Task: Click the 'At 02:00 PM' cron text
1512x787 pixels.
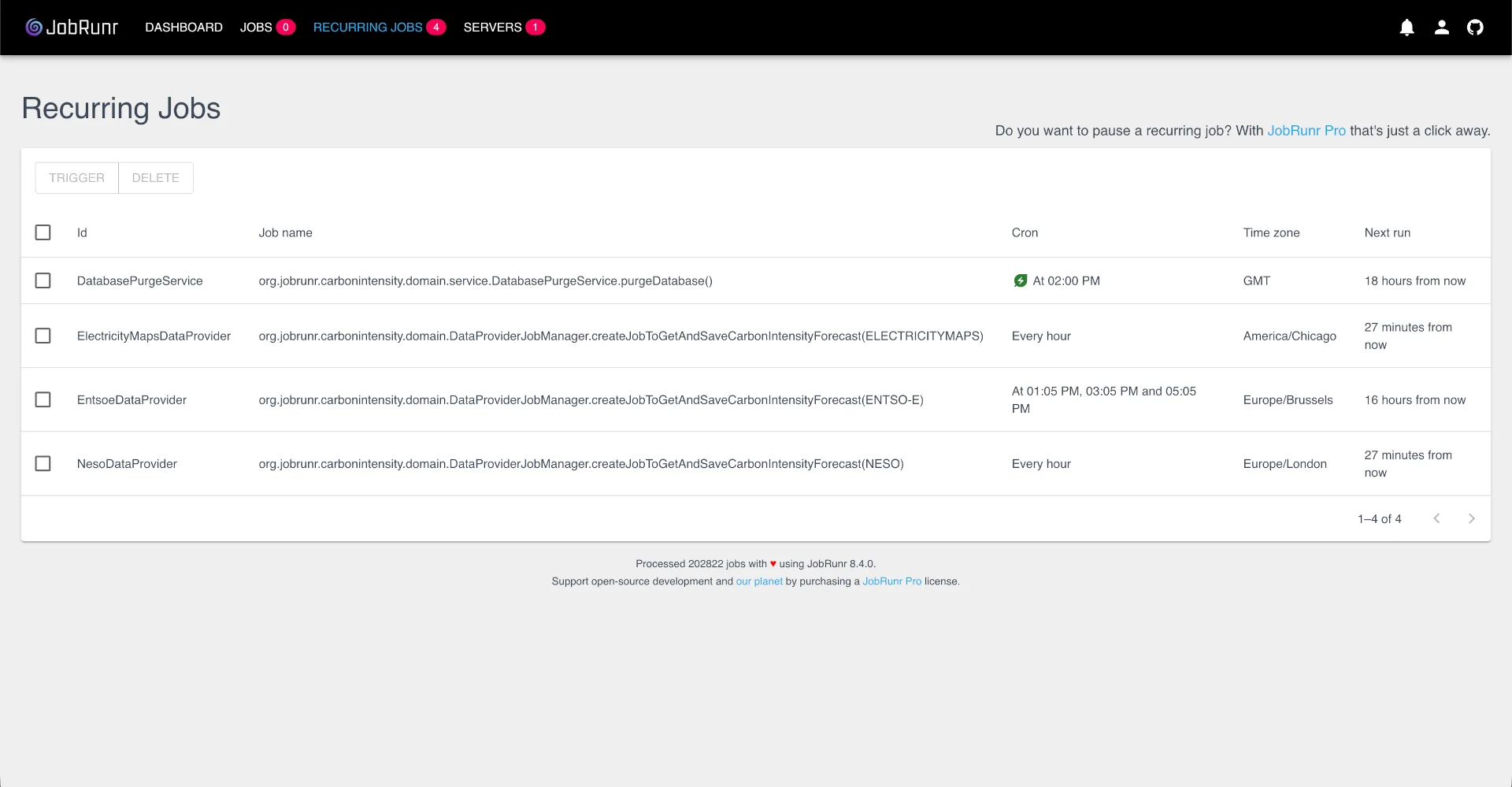Action: [x=1066, y=280]
